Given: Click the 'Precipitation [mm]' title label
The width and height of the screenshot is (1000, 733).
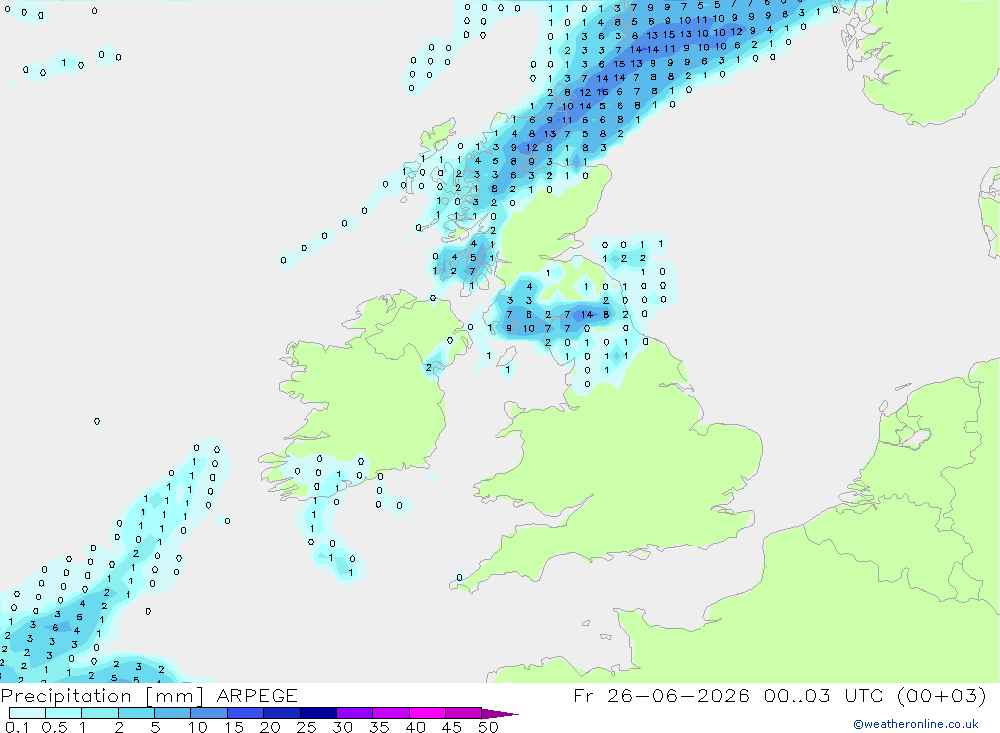Looking at the screenshot, I should (102, 696).
